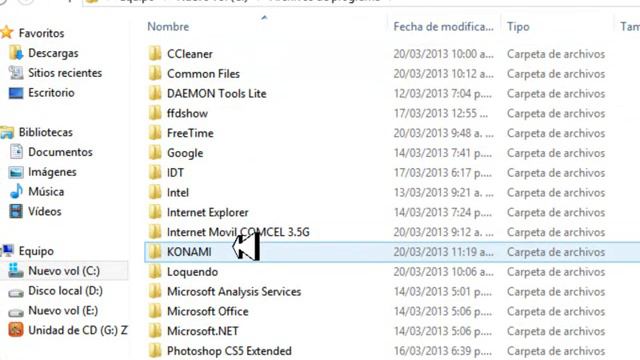
Task: Open Nuevo vol (C:) in navigation pane
Action: pyautogui.click(x=64, y=271)
